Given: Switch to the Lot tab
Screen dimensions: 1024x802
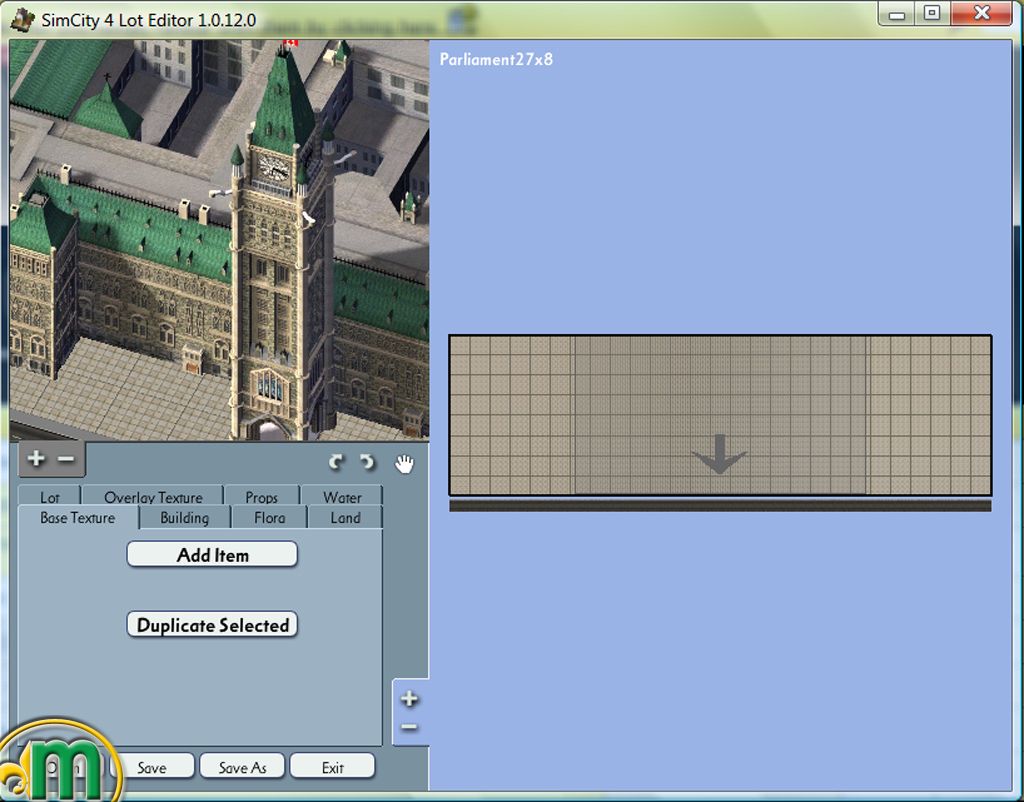Looking at the screenshot, I should point(50,496).
